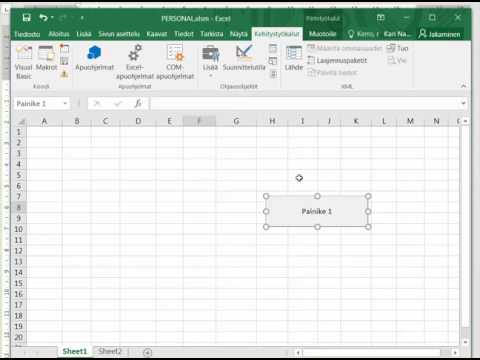The height and width of the screenshot is (360, 480).
Task: Switch to the Sheet2 tab
Action: click(x=110, y=351)
